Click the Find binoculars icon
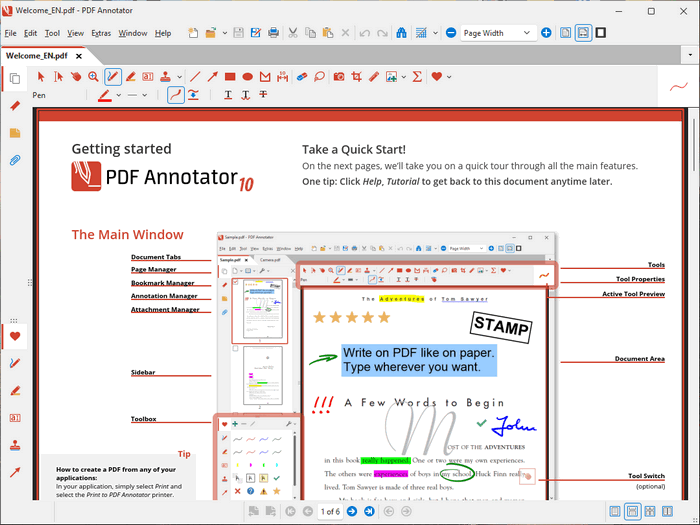This screenshot has height=525, width=700. pyautogui.click(x=401, y=33)
